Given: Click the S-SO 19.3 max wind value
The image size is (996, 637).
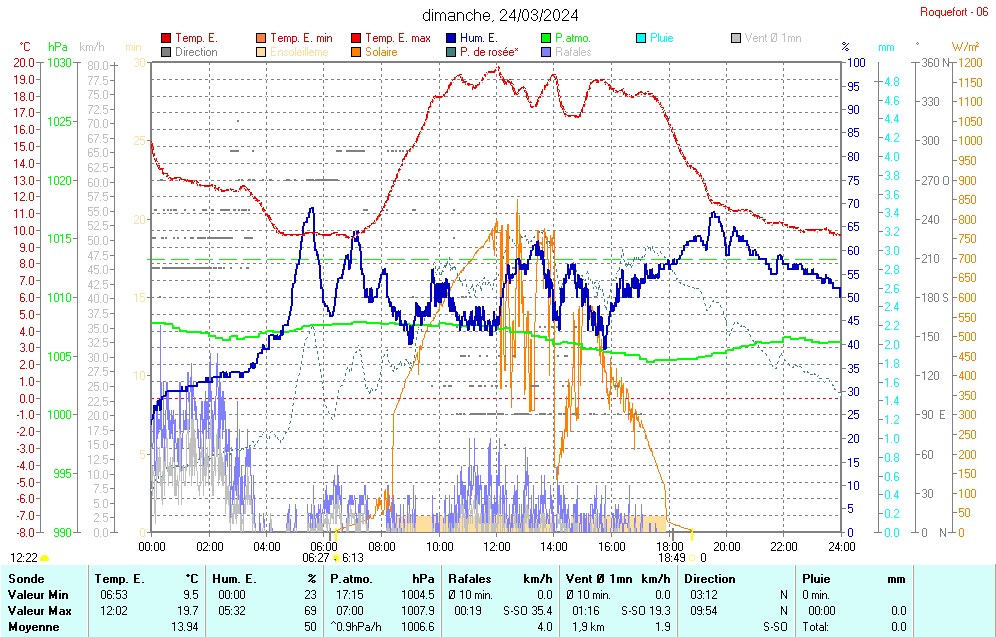Looking at the screenshot, I should click(646, 611).
